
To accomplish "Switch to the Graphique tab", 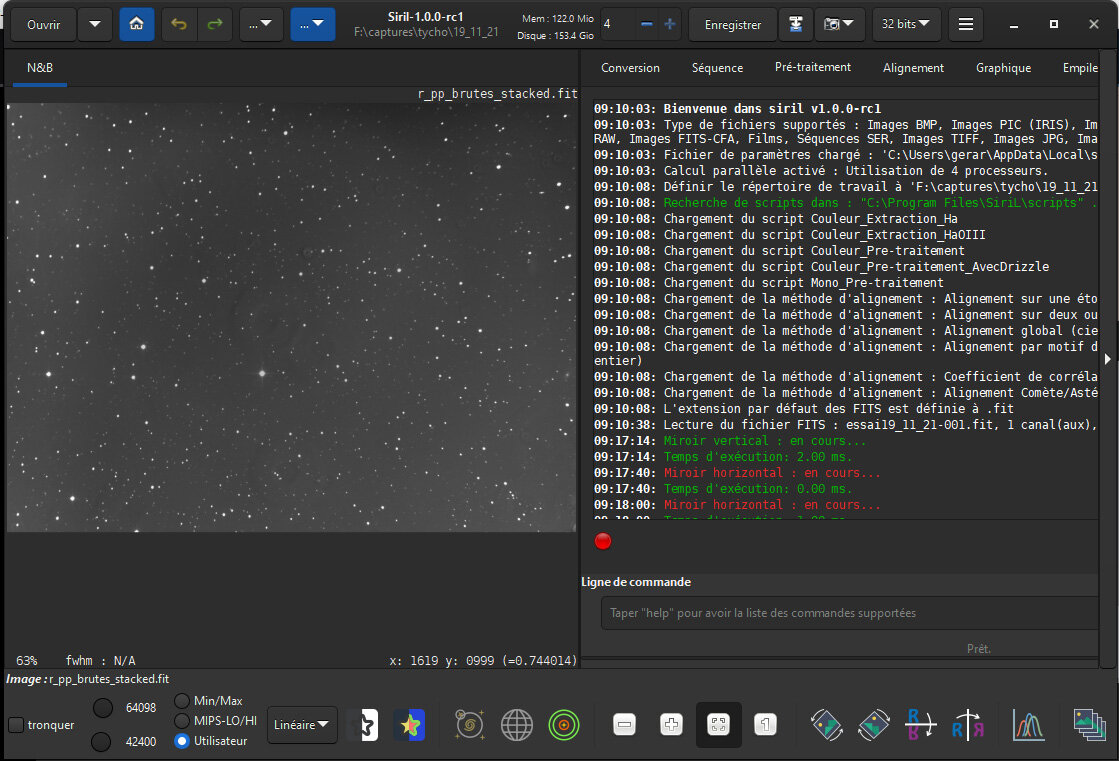I will (x=1003, y=68).
